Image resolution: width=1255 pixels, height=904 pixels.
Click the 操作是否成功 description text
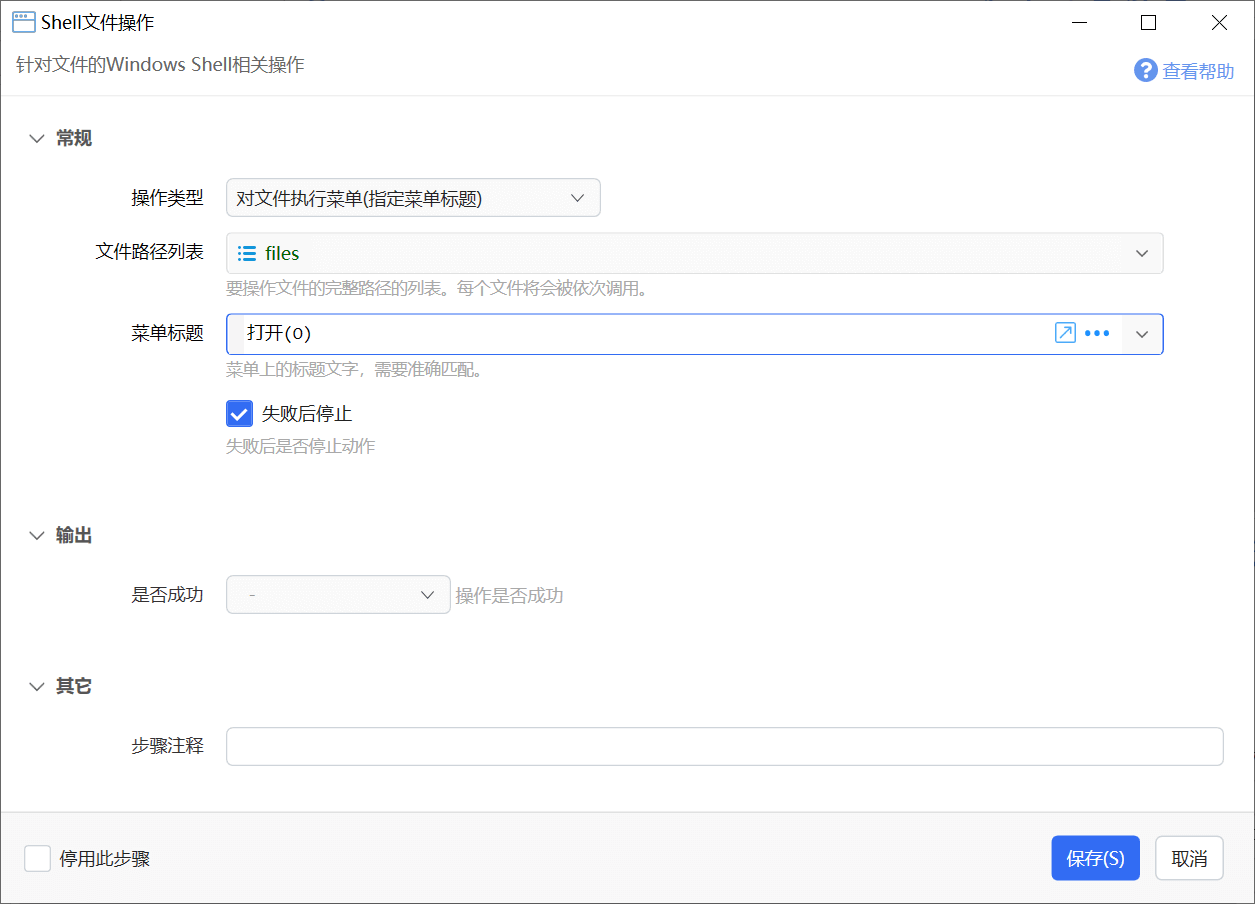tap(509, 595)
